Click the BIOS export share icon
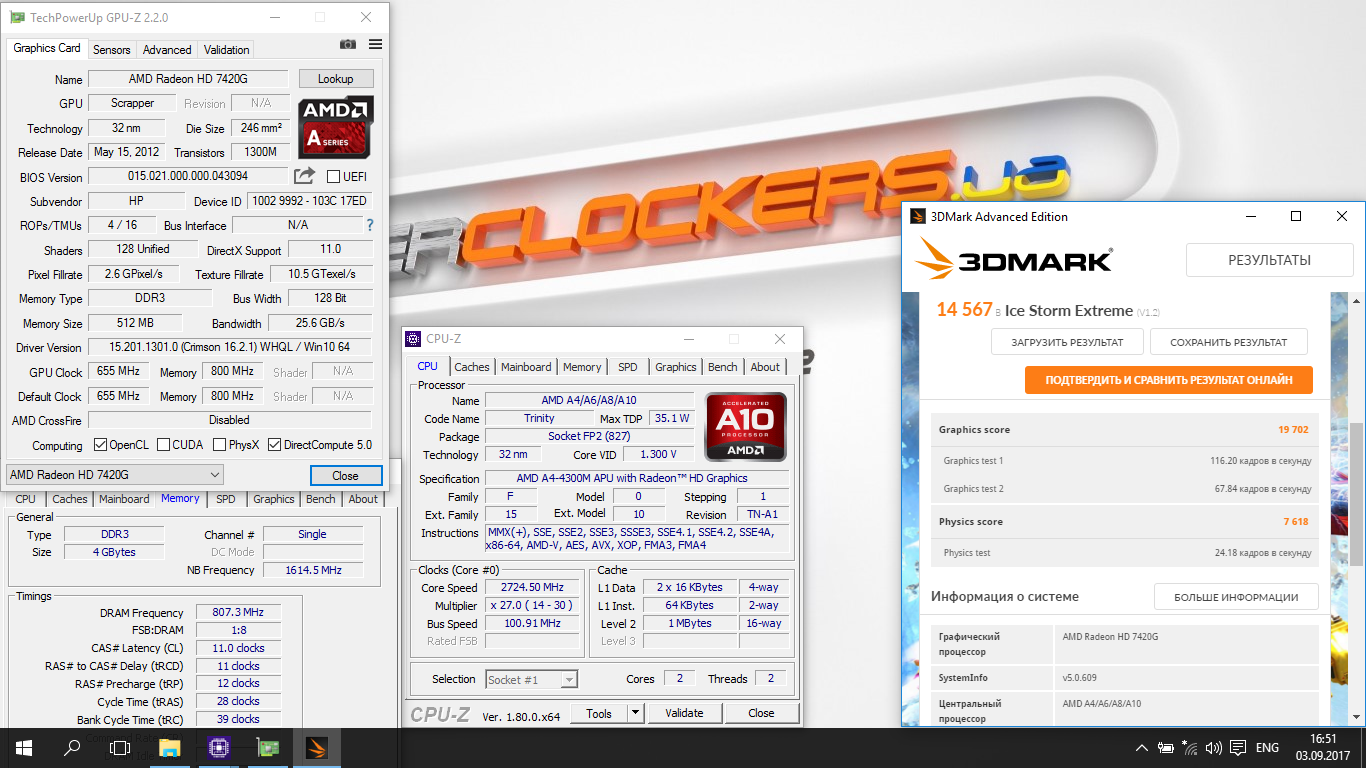1366x768 pixels. pos(304,176)
